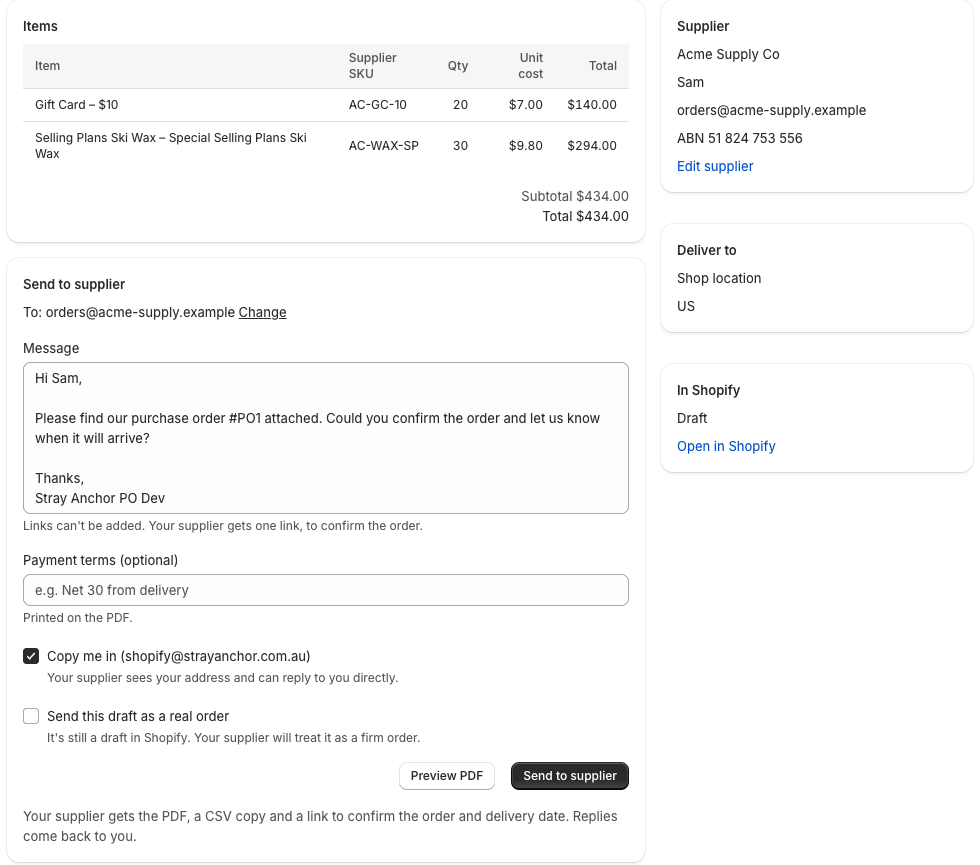Click quantity value 20
This screenshot has height=865, width=980.
[460, 105]
